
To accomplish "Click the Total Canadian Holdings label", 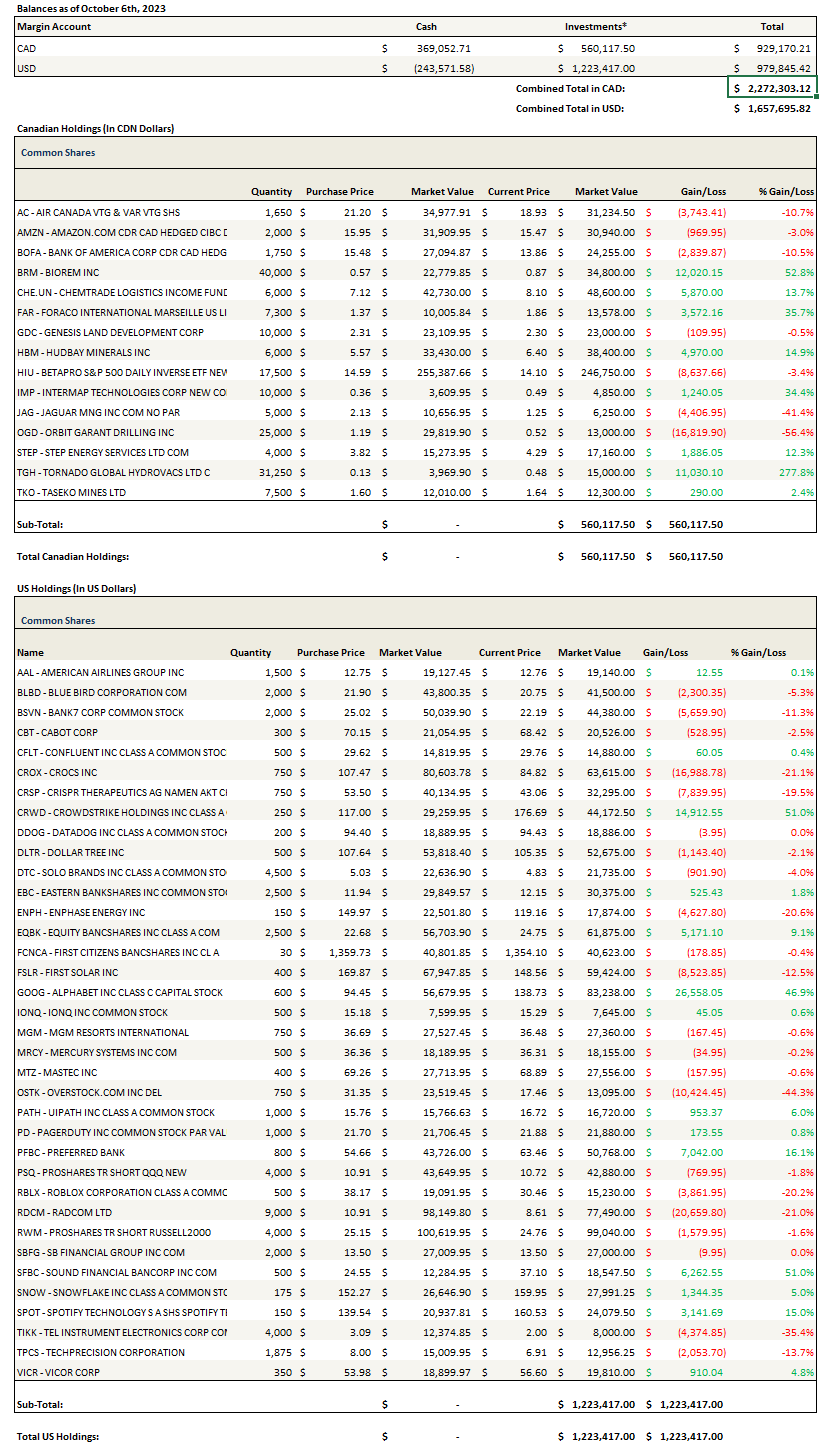I will coord(73,556).
